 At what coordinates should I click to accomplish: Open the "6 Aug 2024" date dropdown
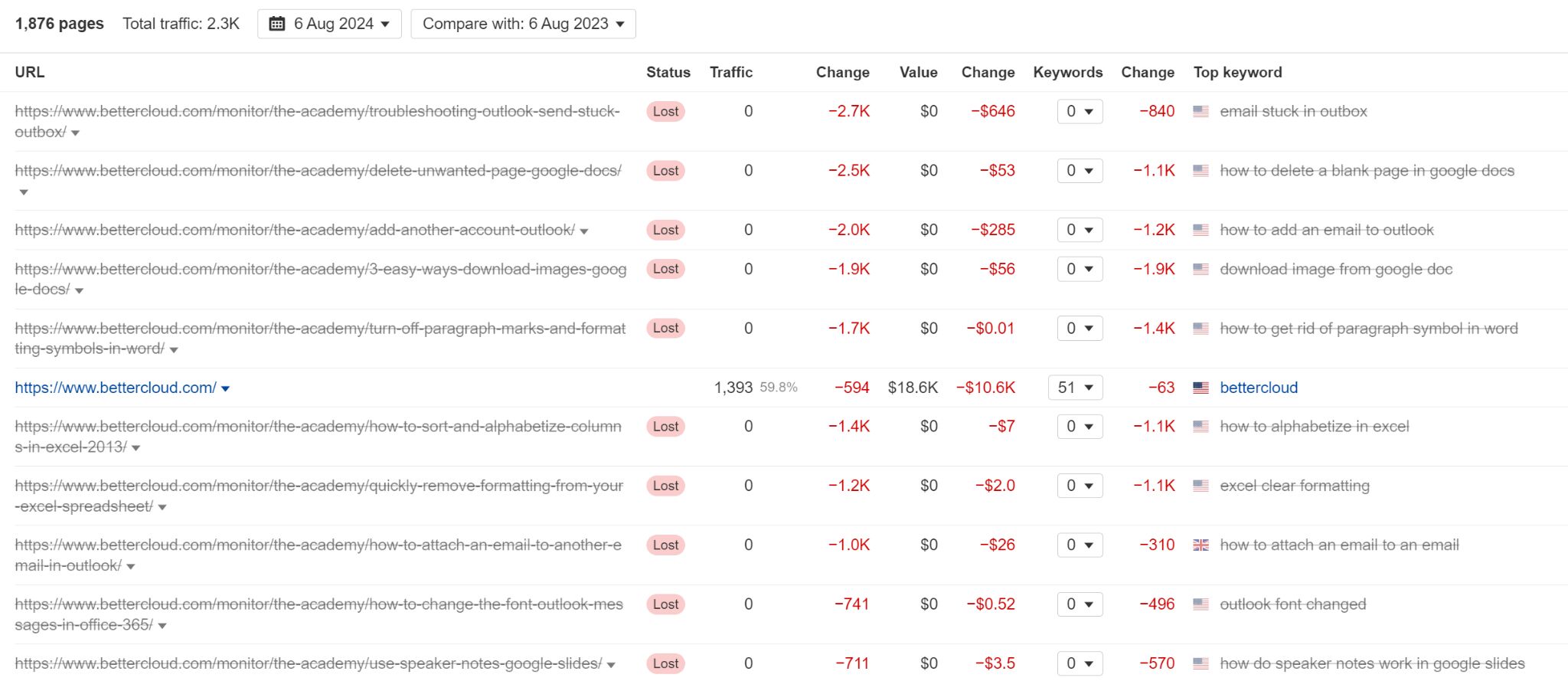[x=329, y=24]
